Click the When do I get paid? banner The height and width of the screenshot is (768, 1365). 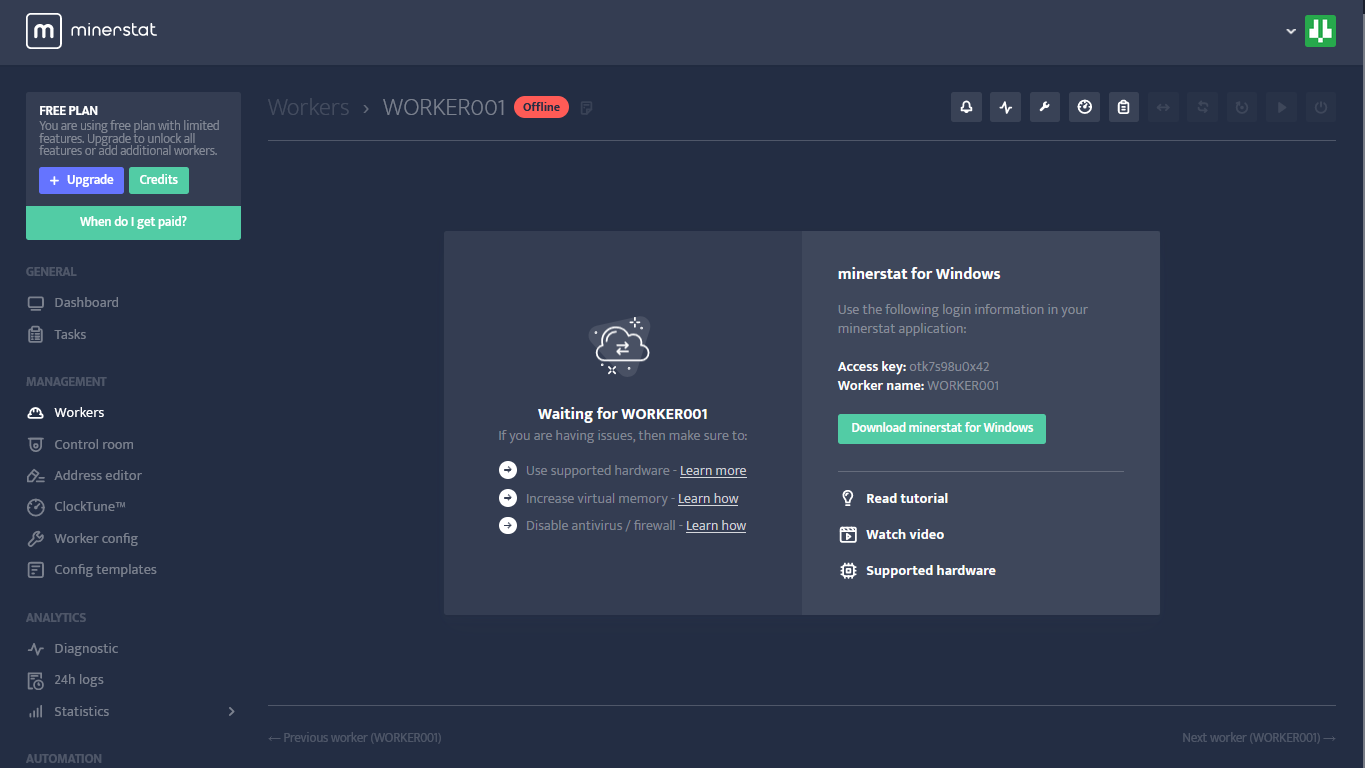[133, 222]
